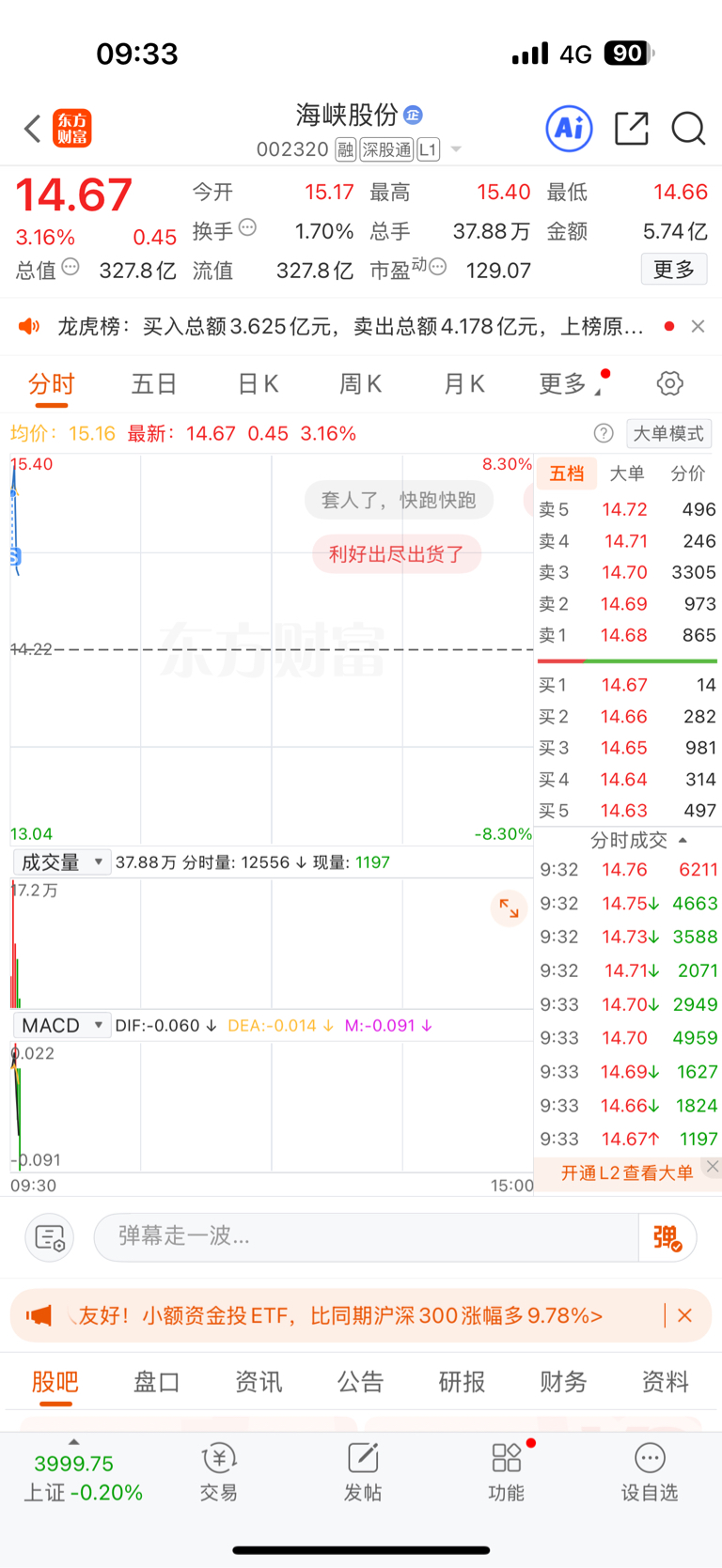
Task: Open the 财务 tab
Action: pos(564,1381)
